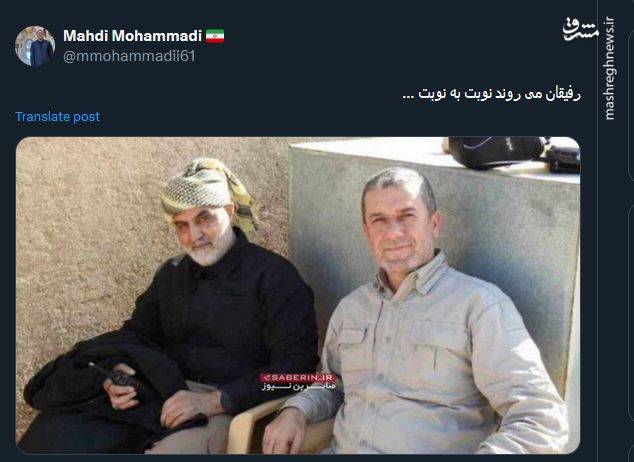Click the Translate post link
Viewport: 634px width, 462px height.
click(x=58, y=116)
